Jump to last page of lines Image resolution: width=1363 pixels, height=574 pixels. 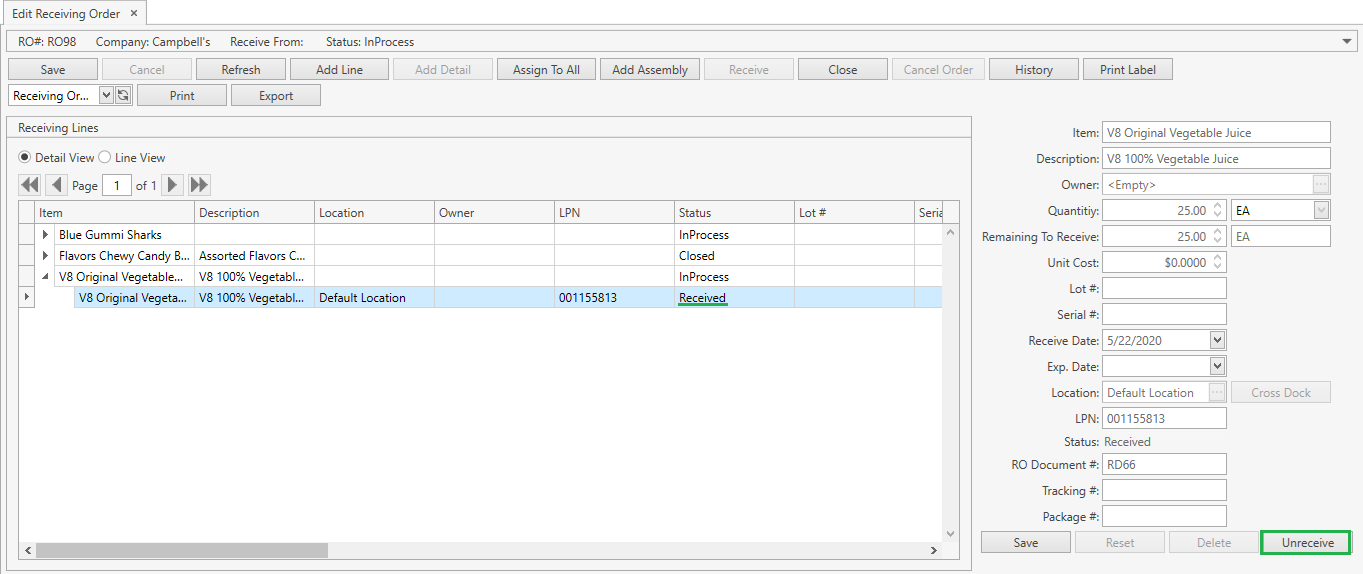(x=199, y=185)
